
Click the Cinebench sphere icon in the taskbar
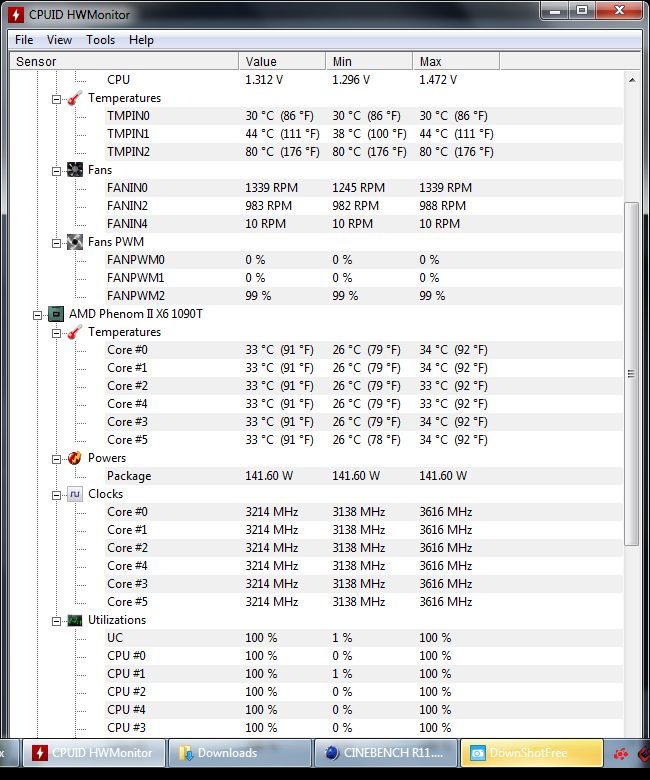coord(332,753)
